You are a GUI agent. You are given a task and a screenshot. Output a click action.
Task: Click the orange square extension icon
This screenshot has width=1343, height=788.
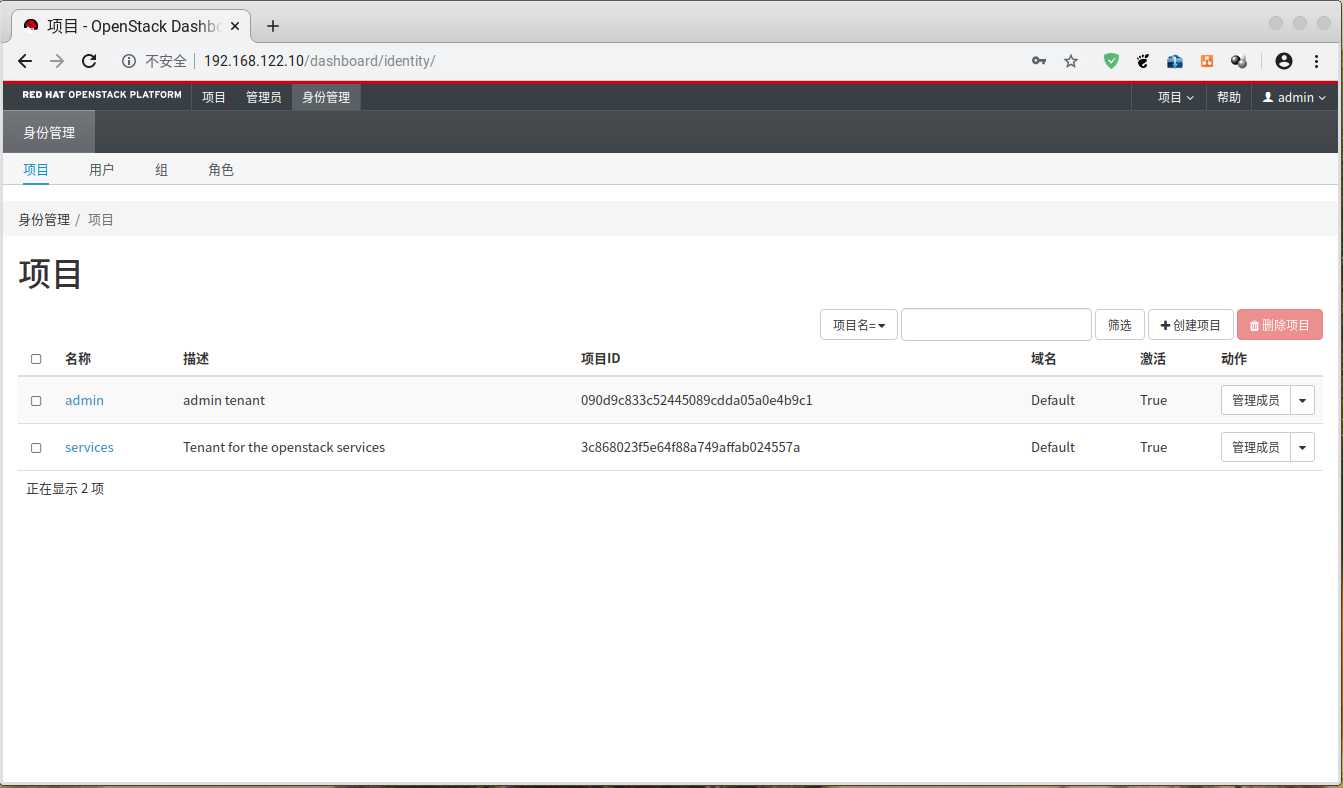point(1207,61)
